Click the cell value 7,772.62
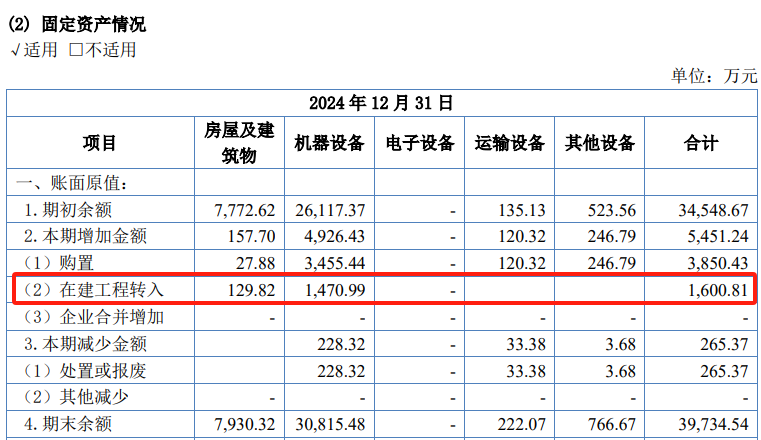 245,211
